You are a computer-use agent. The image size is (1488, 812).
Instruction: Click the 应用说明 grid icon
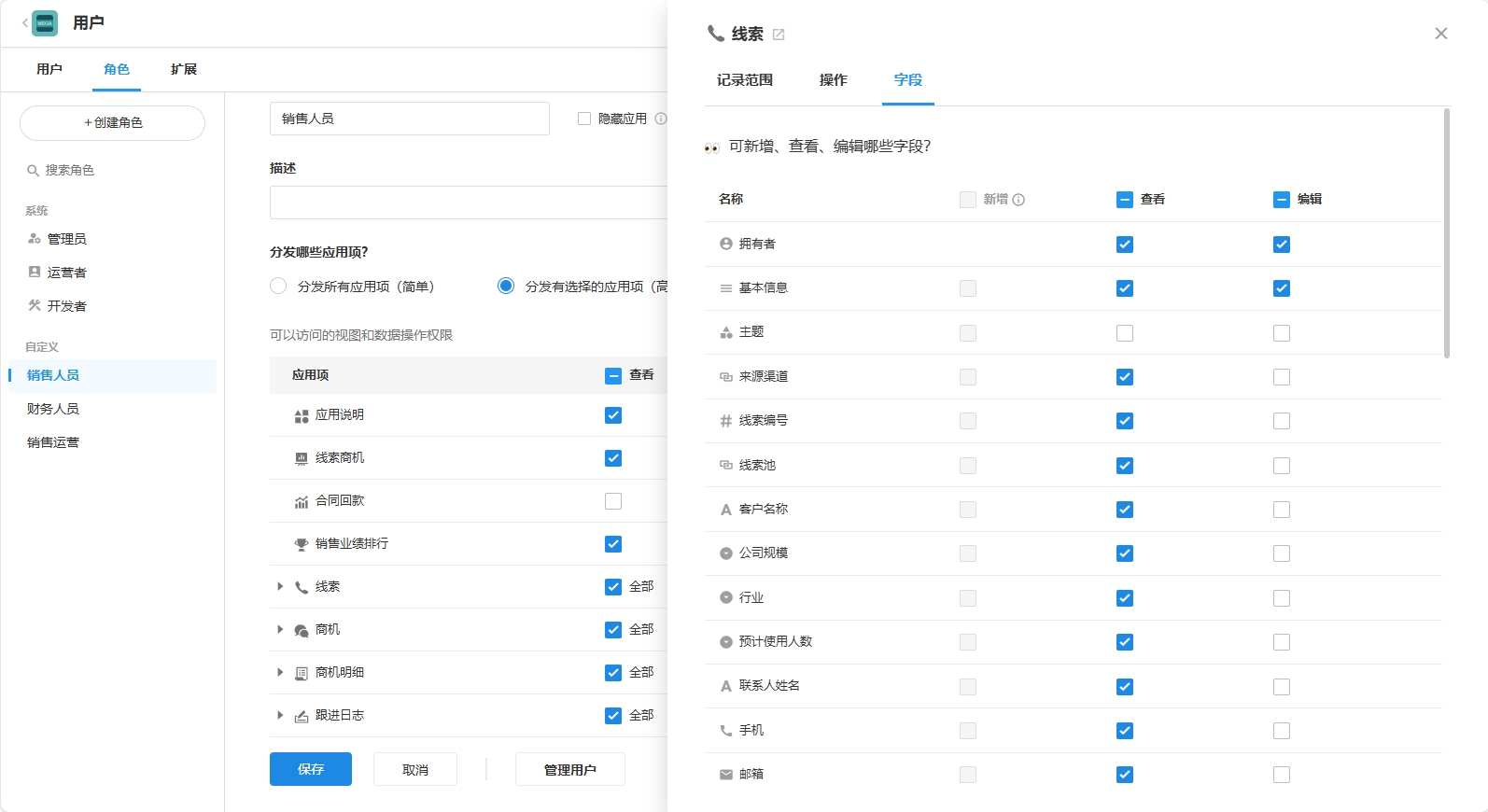(x=302, y=416)
